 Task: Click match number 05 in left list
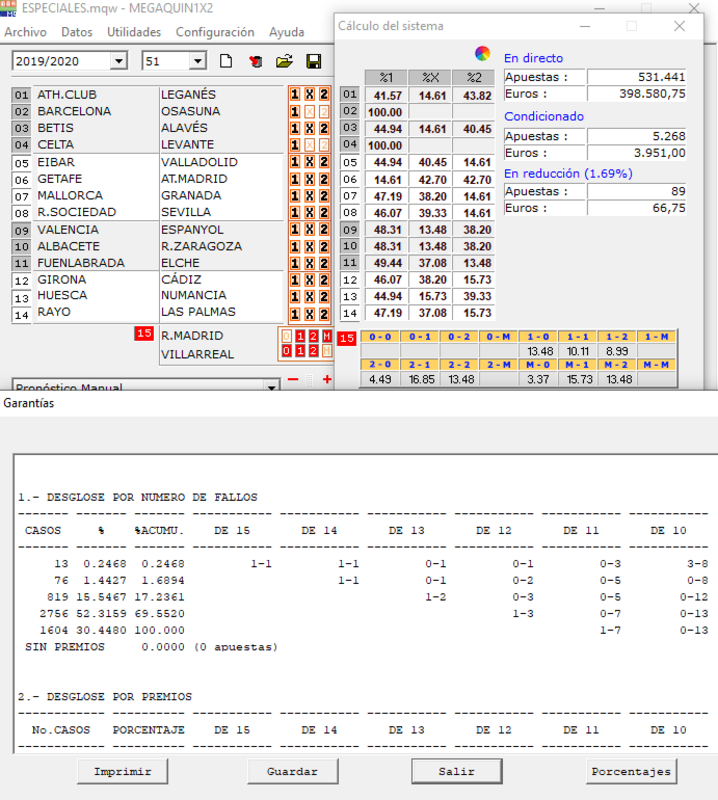click(21, 163)
